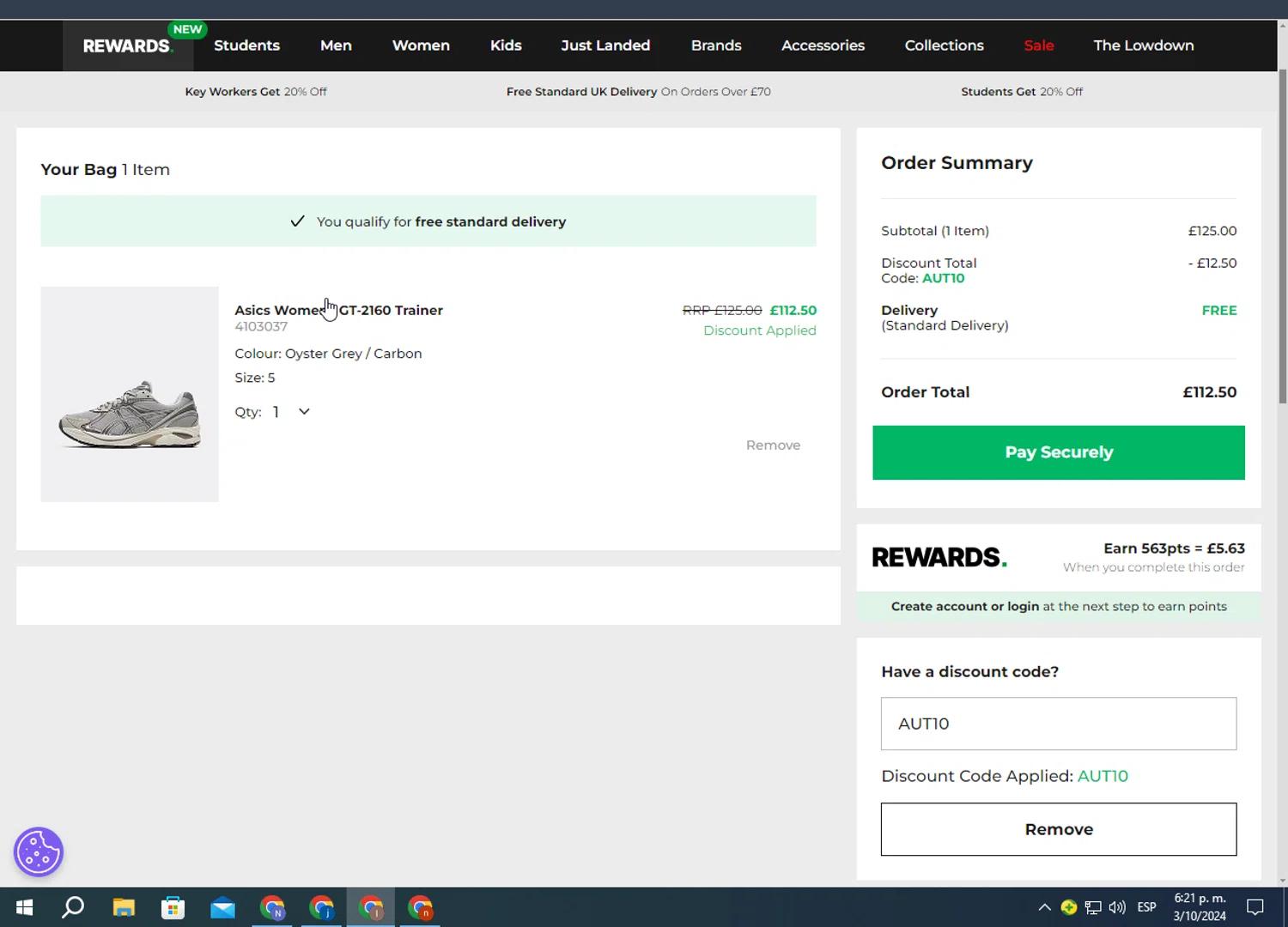Click the AUT10 code in Order Summary
The height and width of the screenshot is (927, 1288).
[x=943, y=278]
